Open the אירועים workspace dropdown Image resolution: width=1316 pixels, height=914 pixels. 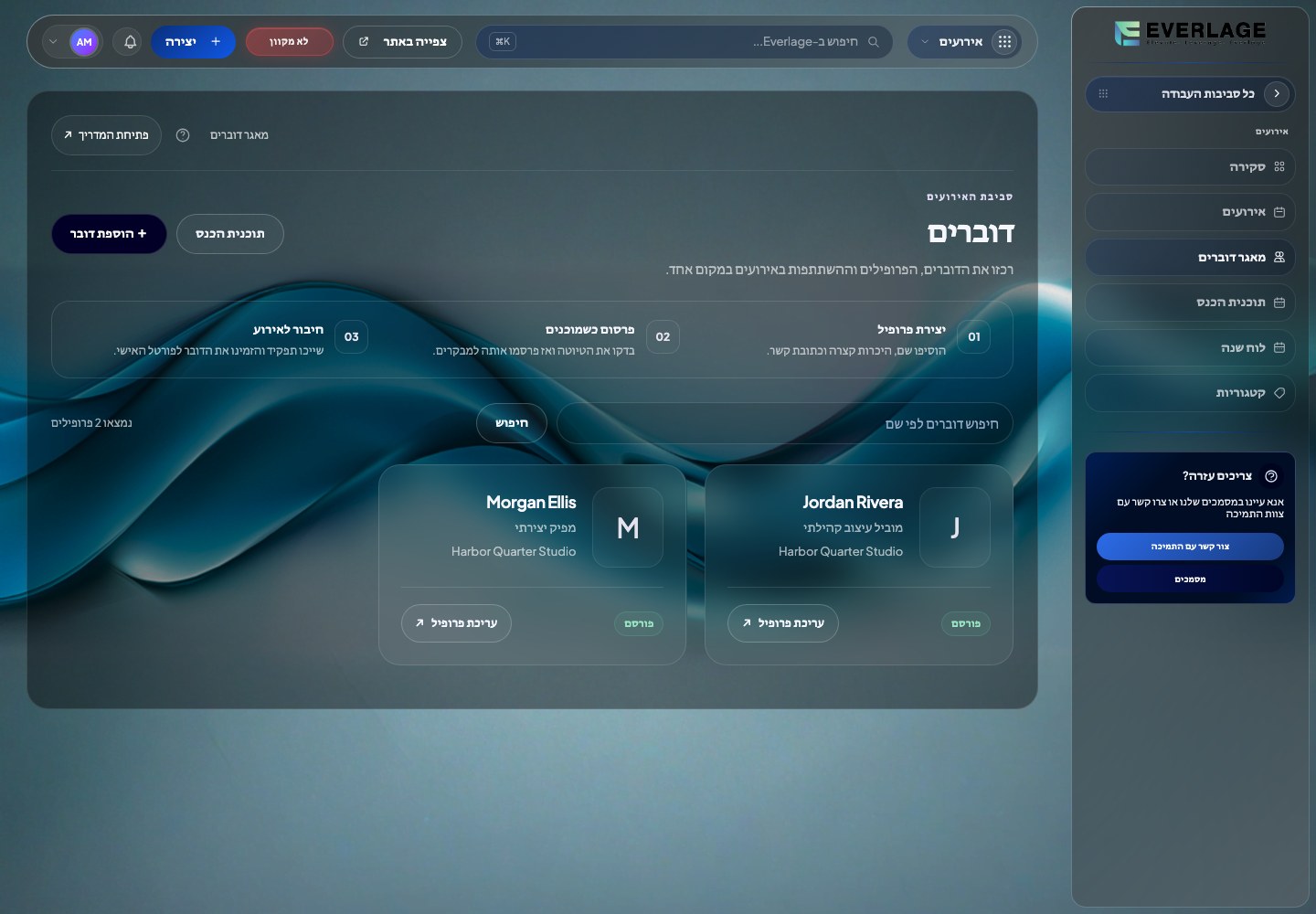click(x=963, y=42)
